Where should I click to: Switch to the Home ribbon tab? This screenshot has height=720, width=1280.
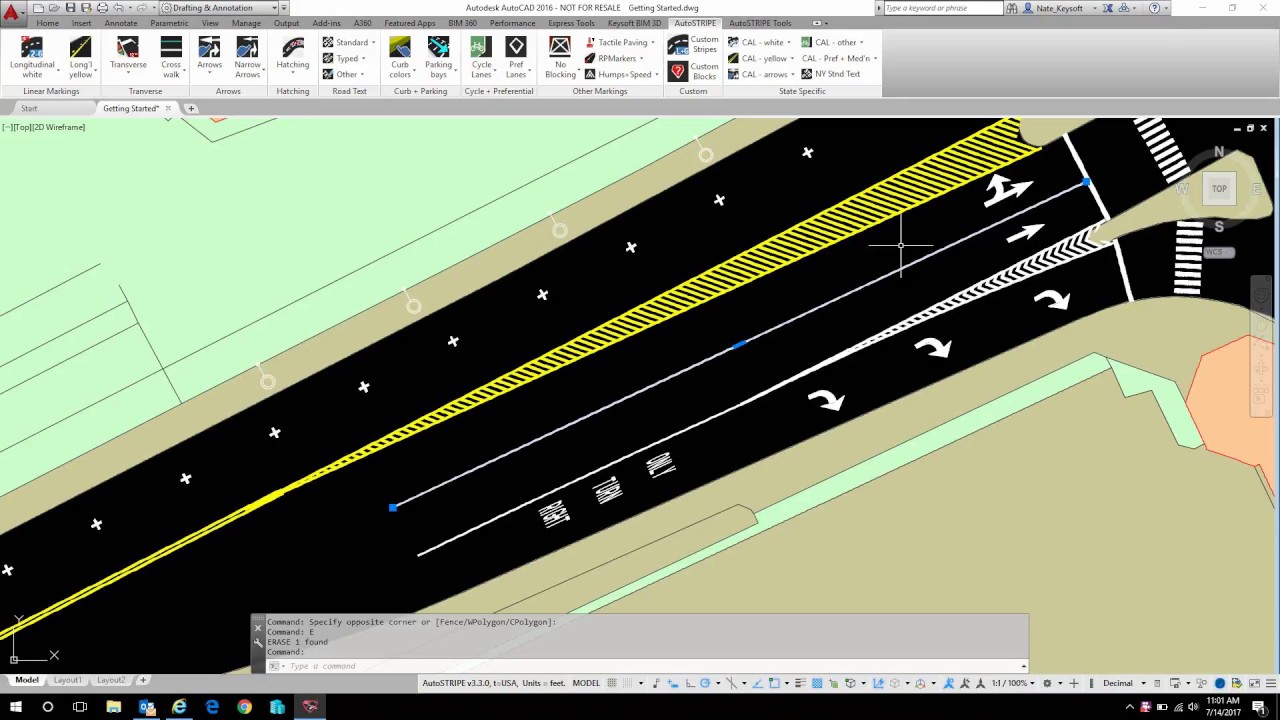tap(47, 23)
